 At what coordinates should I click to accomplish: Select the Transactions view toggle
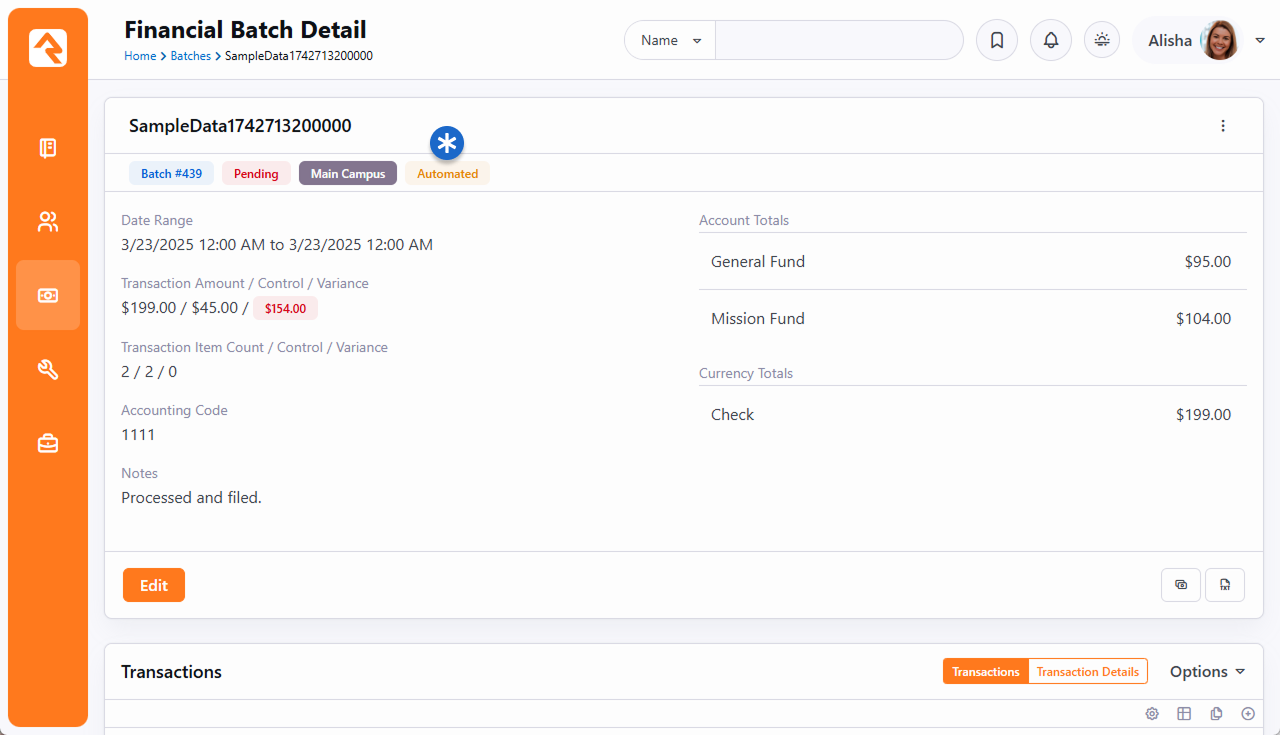click(x=985, y=672)
